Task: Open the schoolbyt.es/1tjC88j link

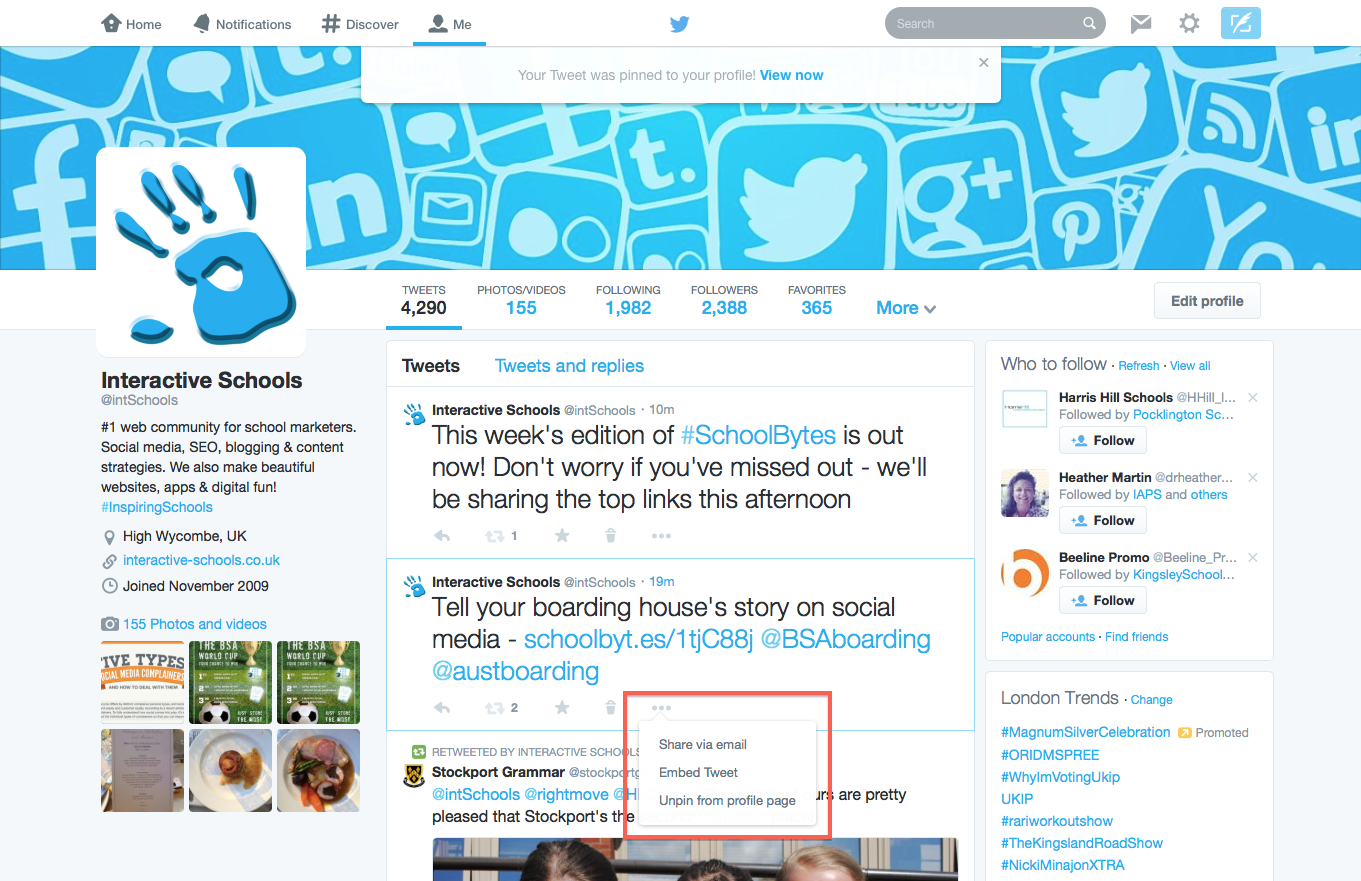Action: point(638,640)
